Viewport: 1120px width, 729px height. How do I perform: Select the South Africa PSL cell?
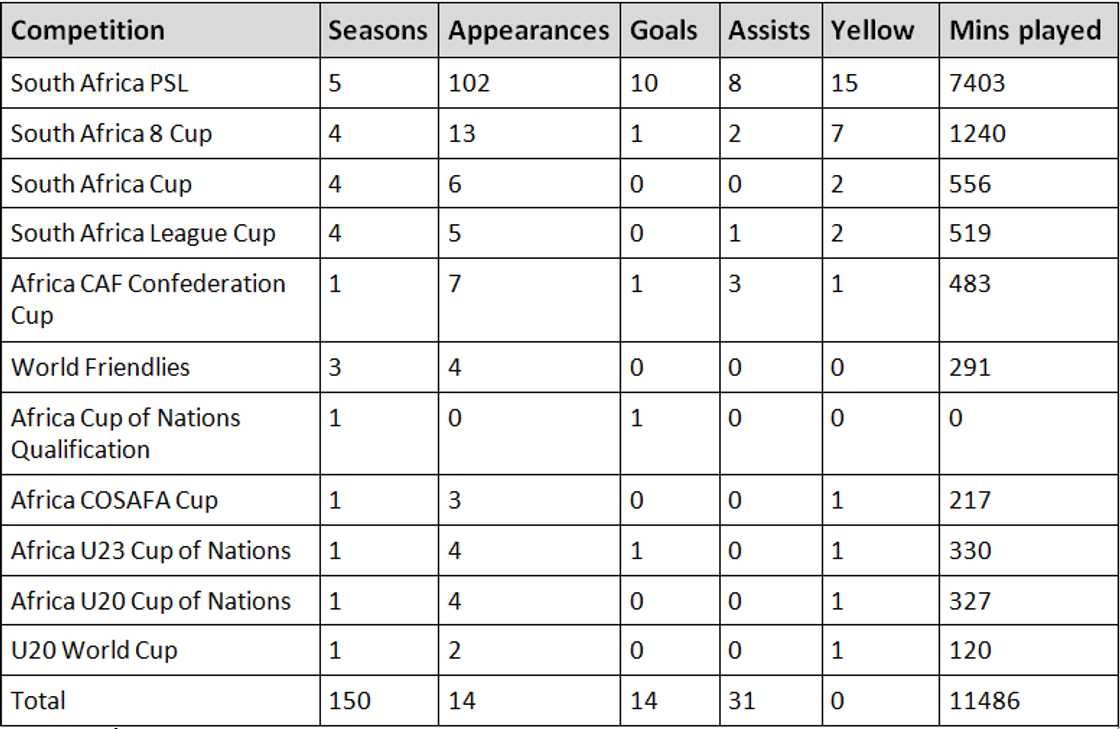click(x=99, y=83)
